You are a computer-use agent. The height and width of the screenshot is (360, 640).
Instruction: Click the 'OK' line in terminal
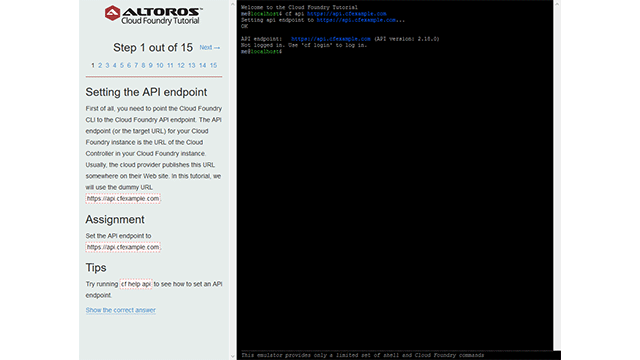(x=244, y=27)
